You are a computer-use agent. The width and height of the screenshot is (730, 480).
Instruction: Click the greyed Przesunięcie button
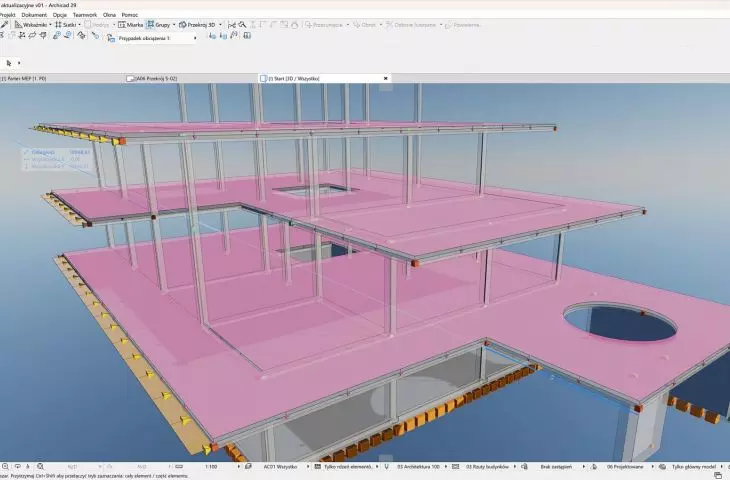point(324,25)
